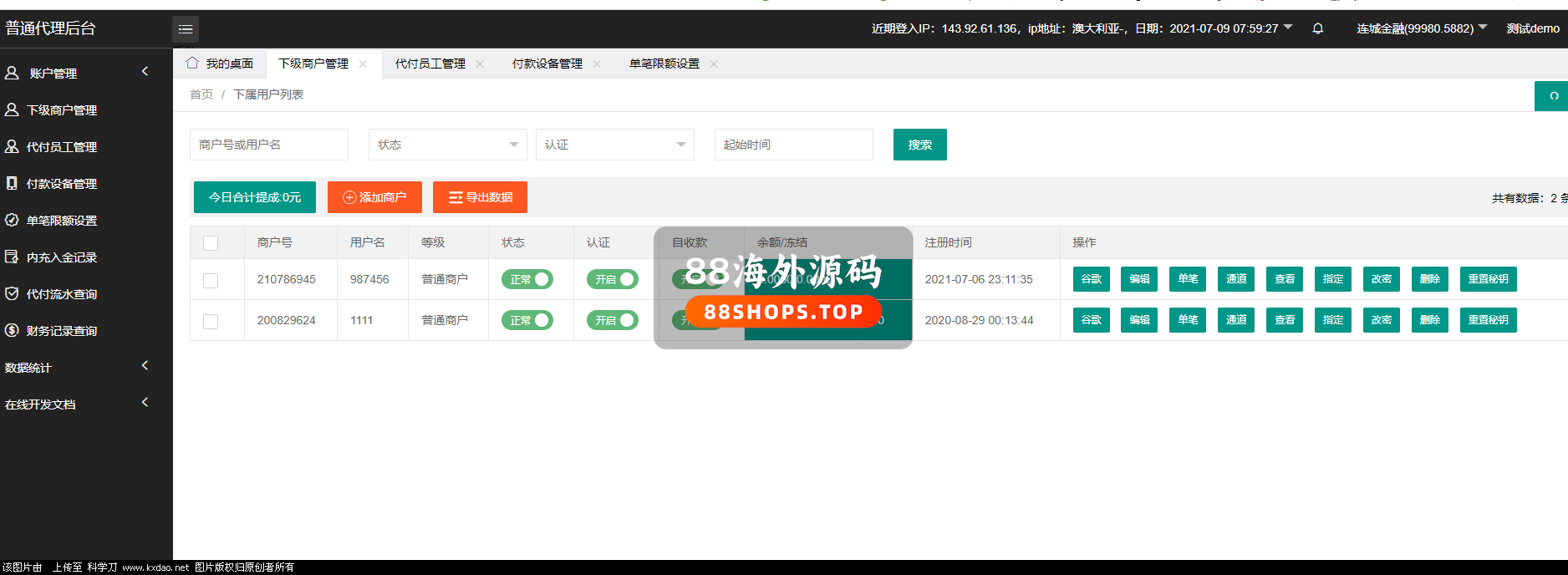The image size is (1568, 575).
Task: Toggle 状态 switch for merchant 210786945
Action: pos(527,279)
